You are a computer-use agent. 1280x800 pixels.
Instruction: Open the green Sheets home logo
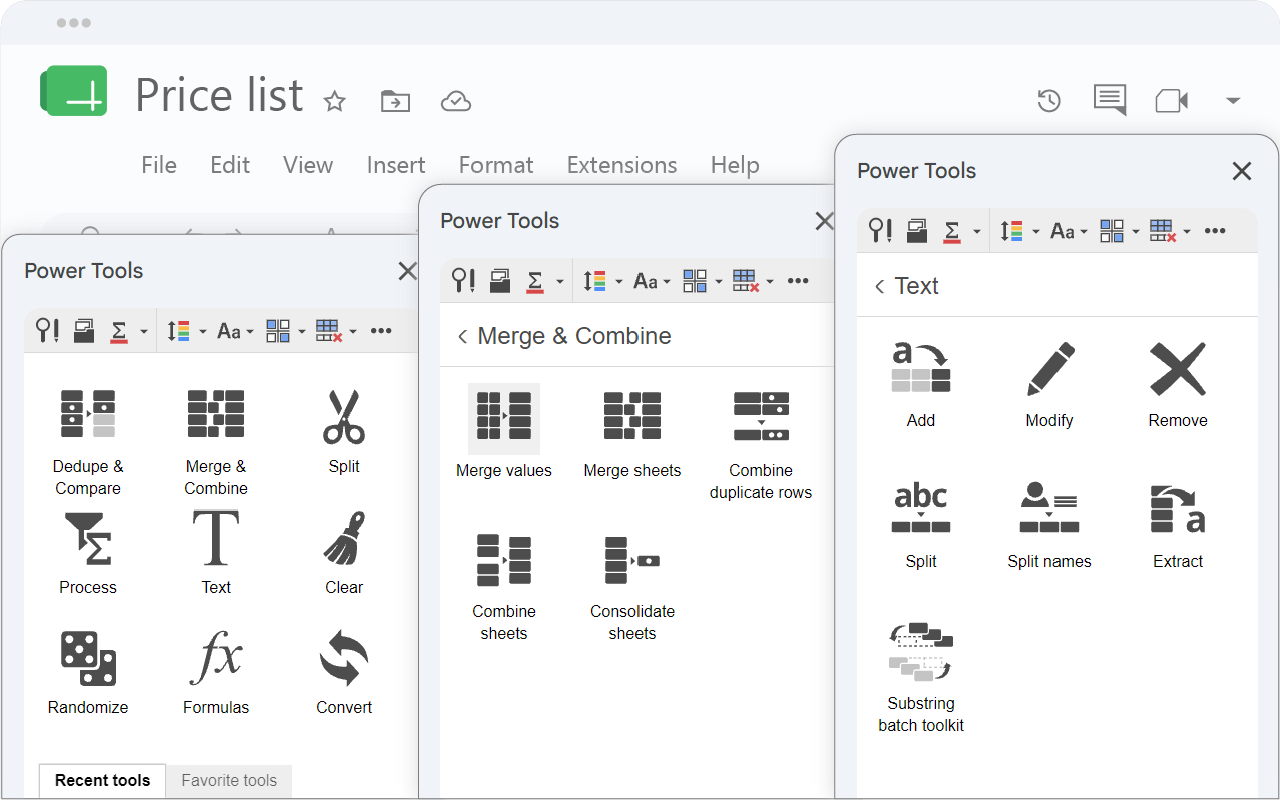tap(74, 91)
